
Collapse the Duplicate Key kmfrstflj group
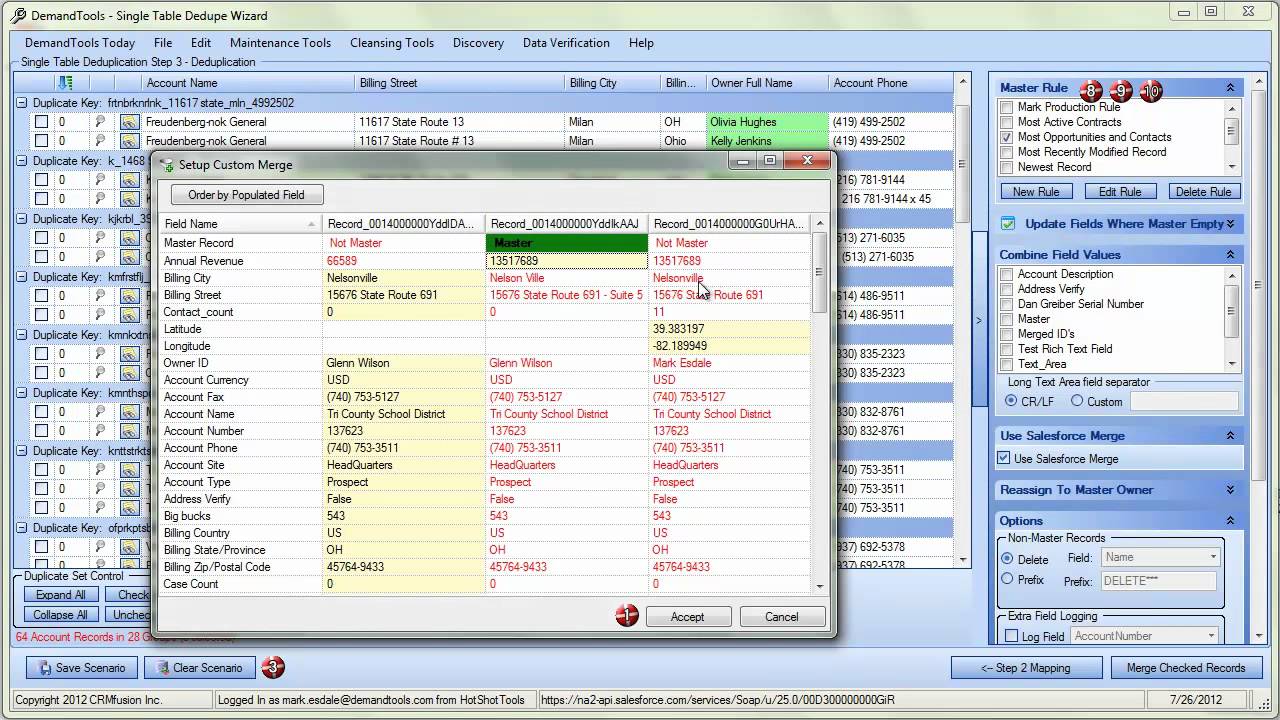[22, 277]
